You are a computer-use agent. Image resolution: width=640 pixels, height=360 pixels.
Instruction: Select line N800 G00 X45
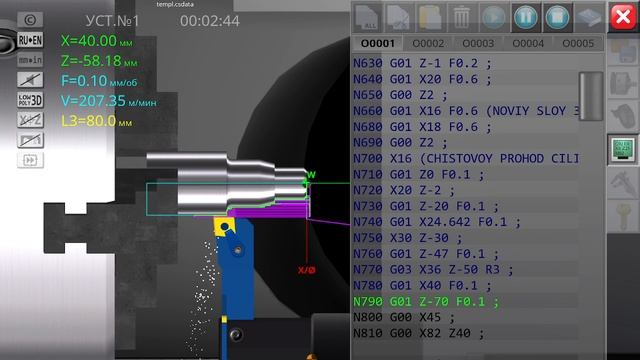point(465,317)
